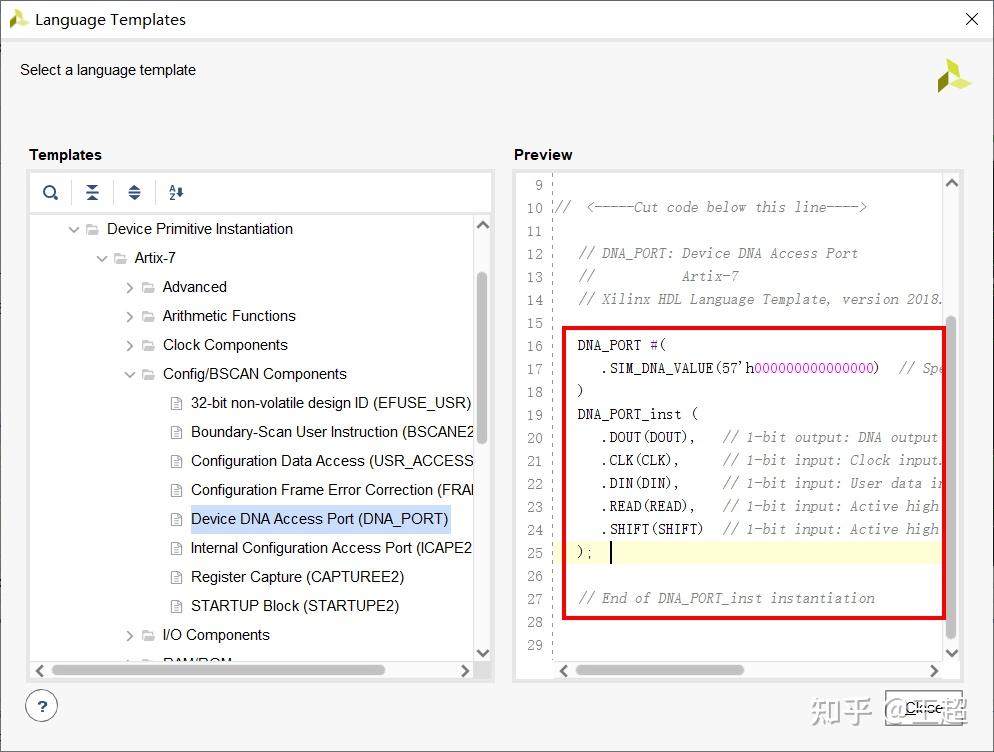Open help with the question mark button

42,706
